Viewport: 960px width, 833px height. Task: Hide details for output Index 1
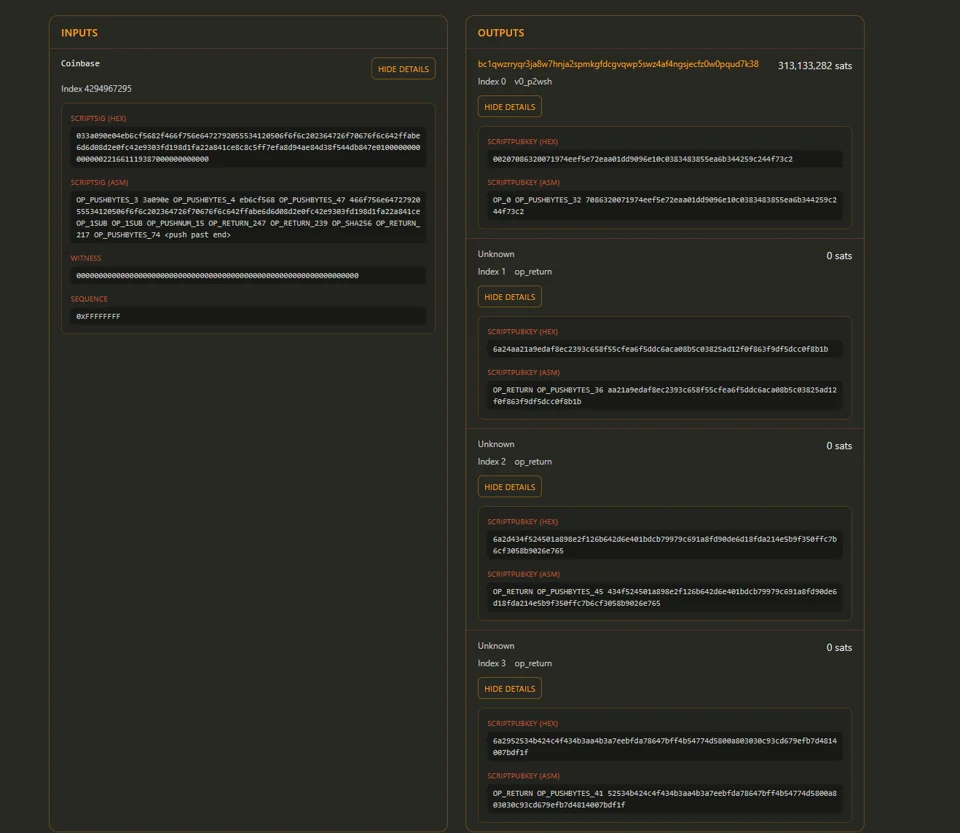tap(509, 297)
